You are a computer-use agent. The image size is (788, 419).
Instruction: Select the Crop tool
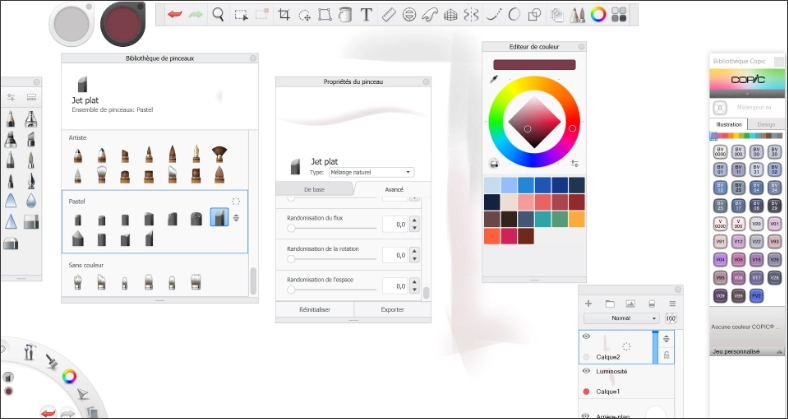pyautogui.click(x=285, y=15)
